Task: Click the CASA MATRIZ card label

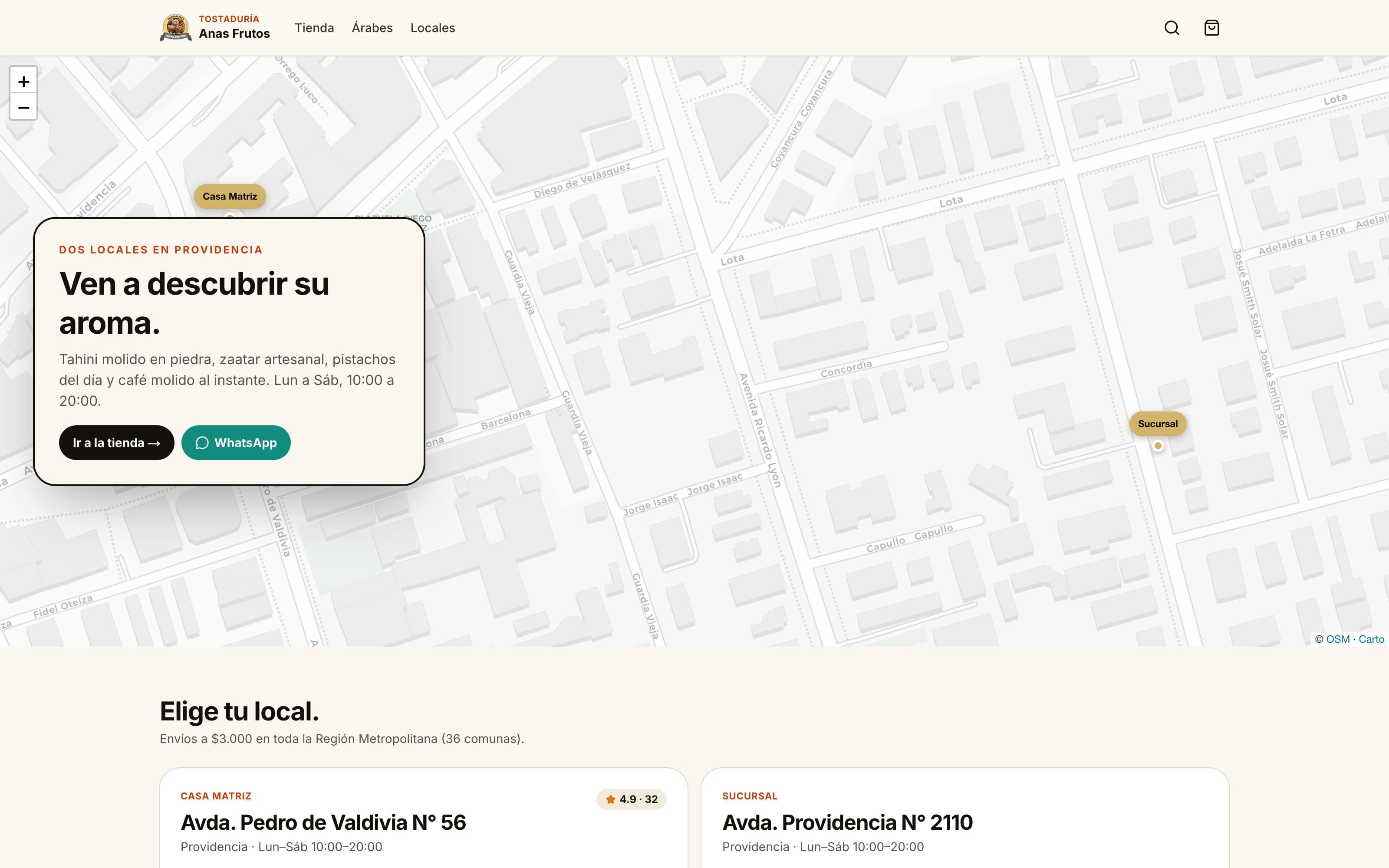Action: pos(216,796)
